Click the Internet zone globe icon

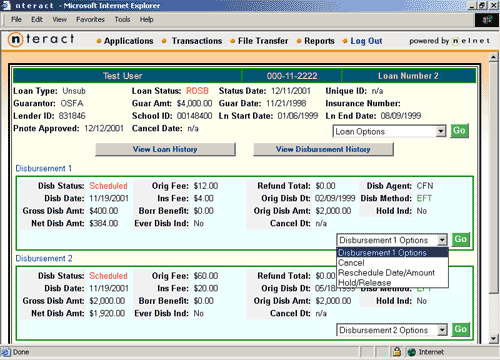(x=412, y=352)
